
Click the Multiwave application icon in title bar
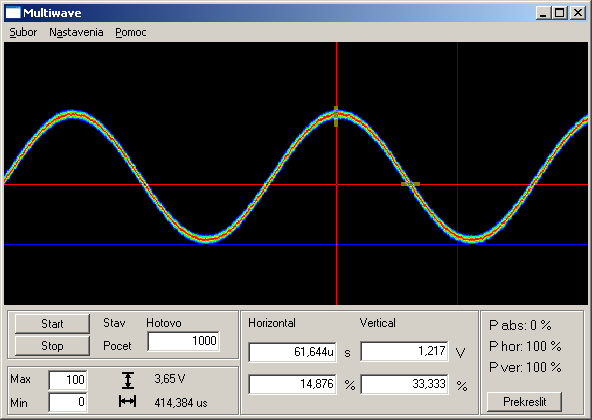13,13
